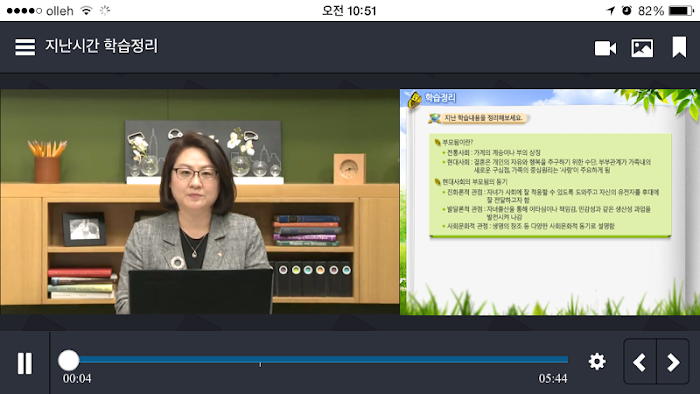Tap the location arrow status icon

tap(610, 11)
